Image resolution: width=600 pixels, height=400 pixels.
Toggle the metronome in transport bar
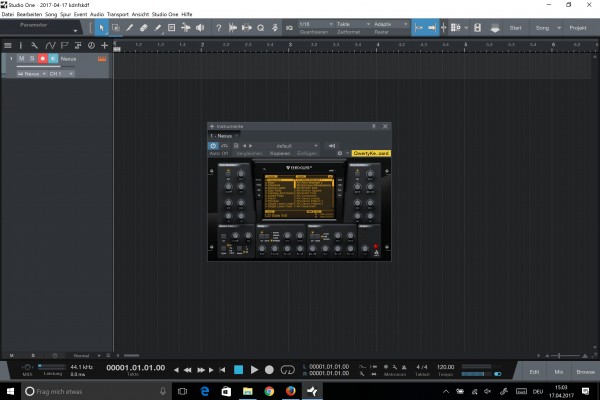point(404,367)
